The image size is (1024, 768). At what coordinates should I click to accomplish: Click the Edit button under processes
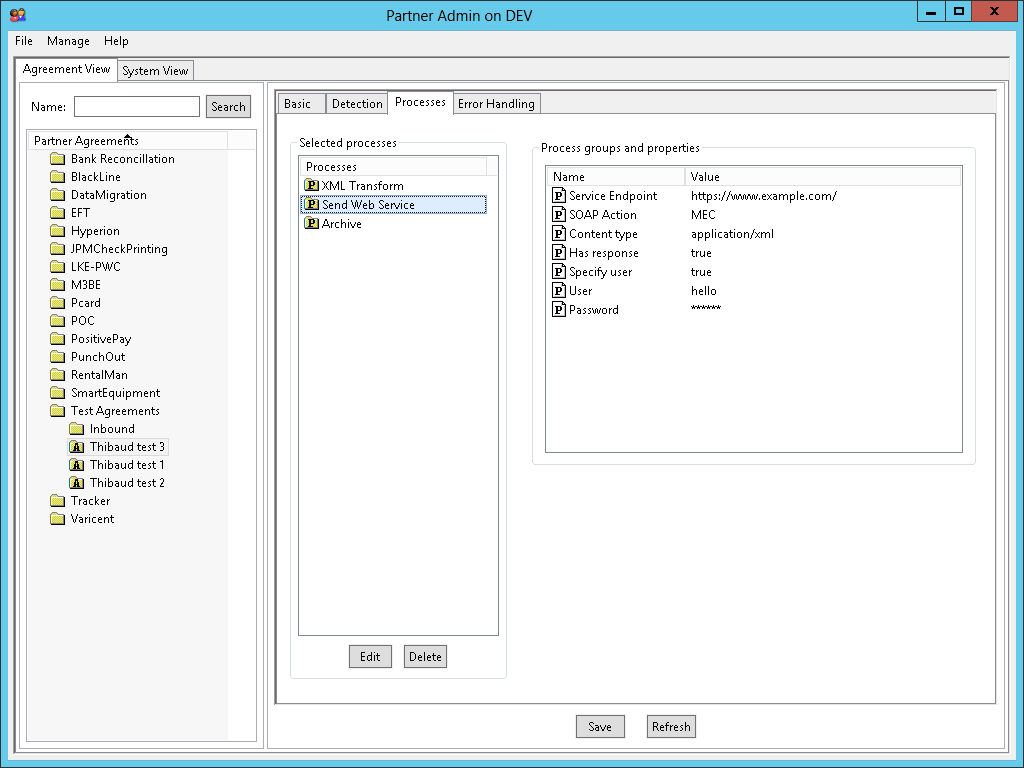pos(370,657)
